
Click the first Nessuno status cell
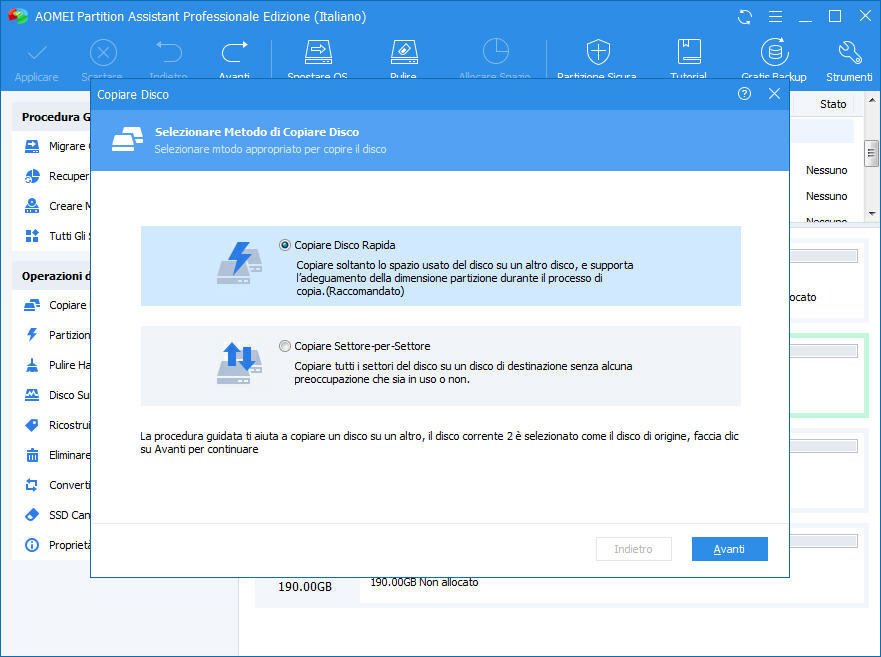[826, 170]
